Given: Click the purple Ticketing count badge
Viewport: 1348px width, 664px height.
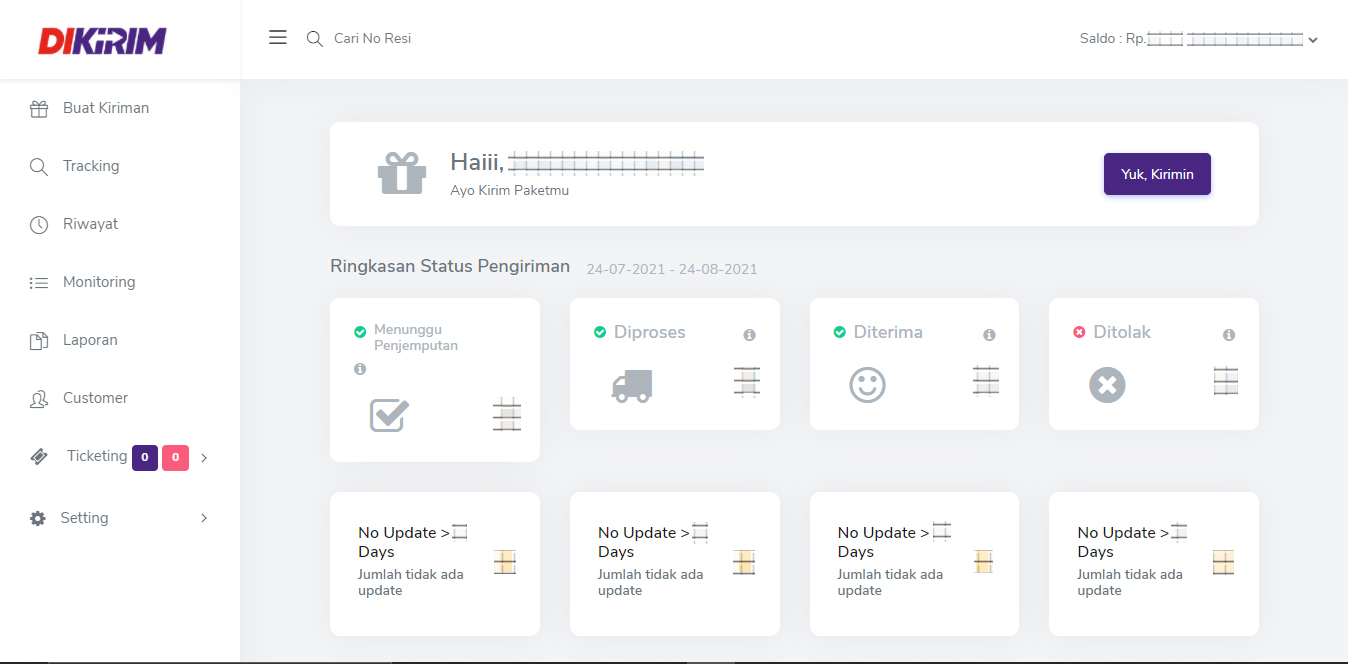Looking at the screenshot, I should coord(145,458).
